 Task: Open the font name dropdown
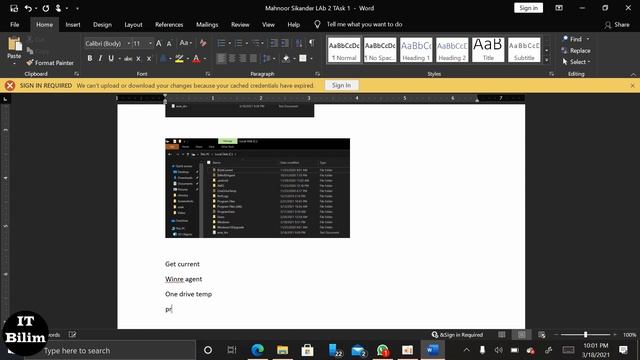129,43
